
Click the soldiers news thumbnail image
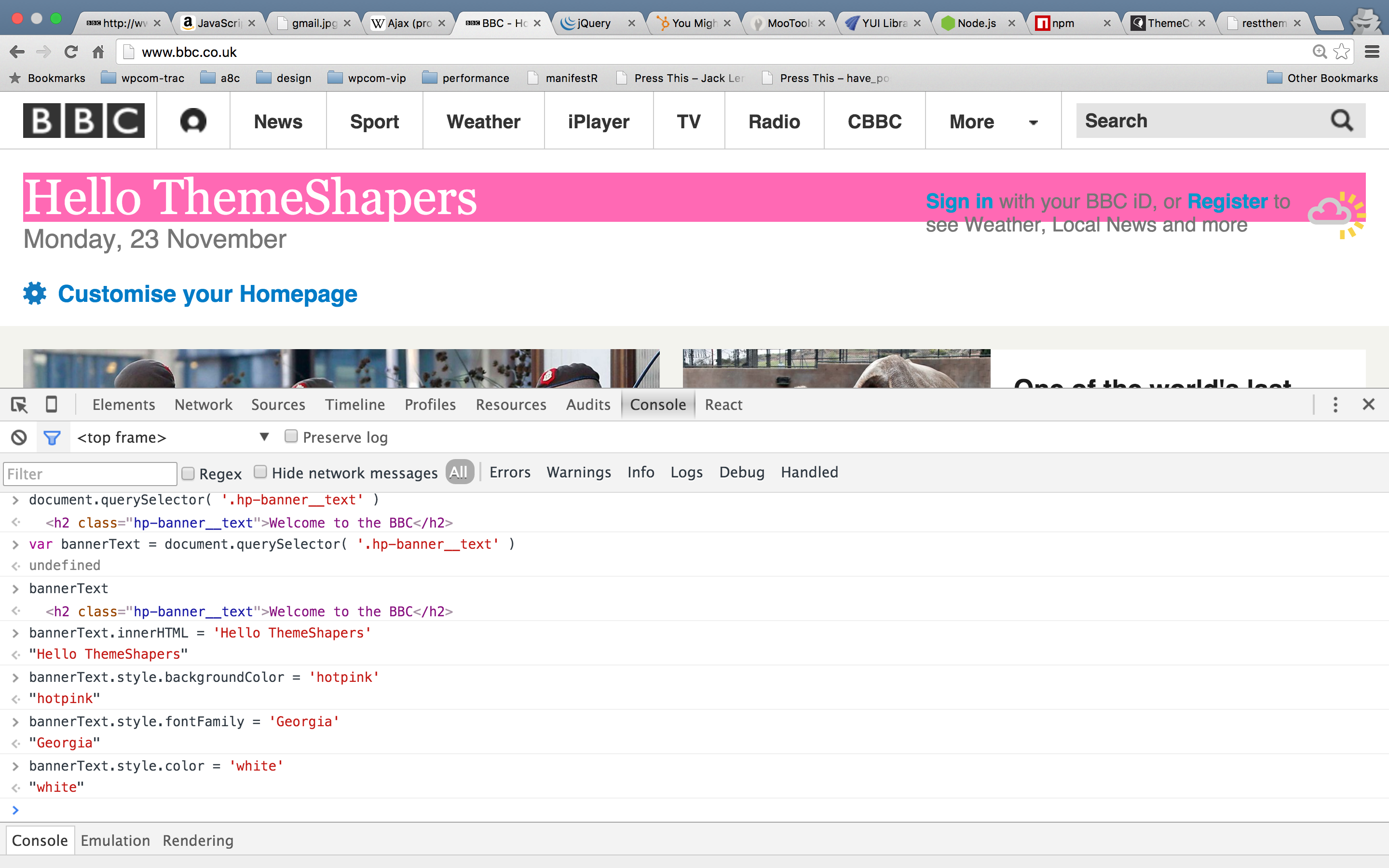click(341, 368)
